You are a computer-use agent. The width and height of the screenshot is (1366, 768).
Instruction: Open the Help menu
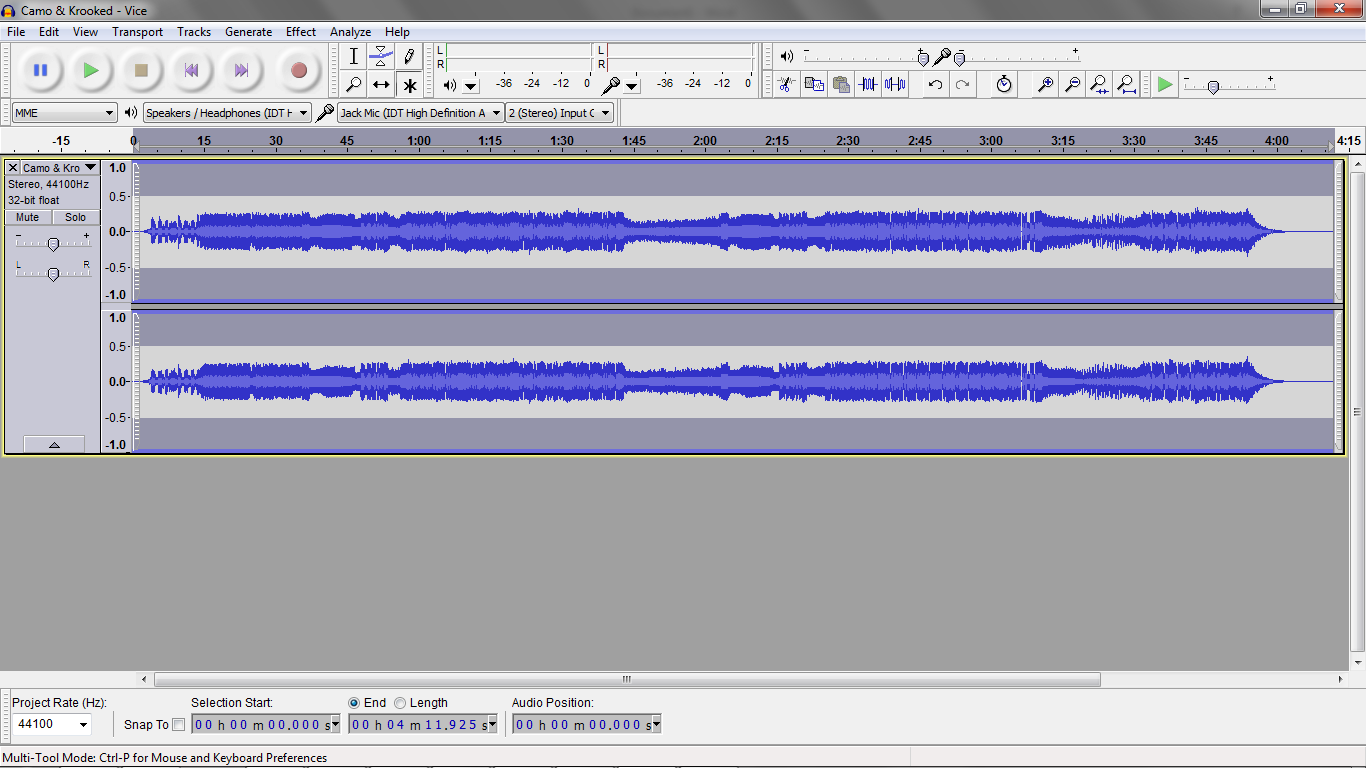tap(397, 32)
